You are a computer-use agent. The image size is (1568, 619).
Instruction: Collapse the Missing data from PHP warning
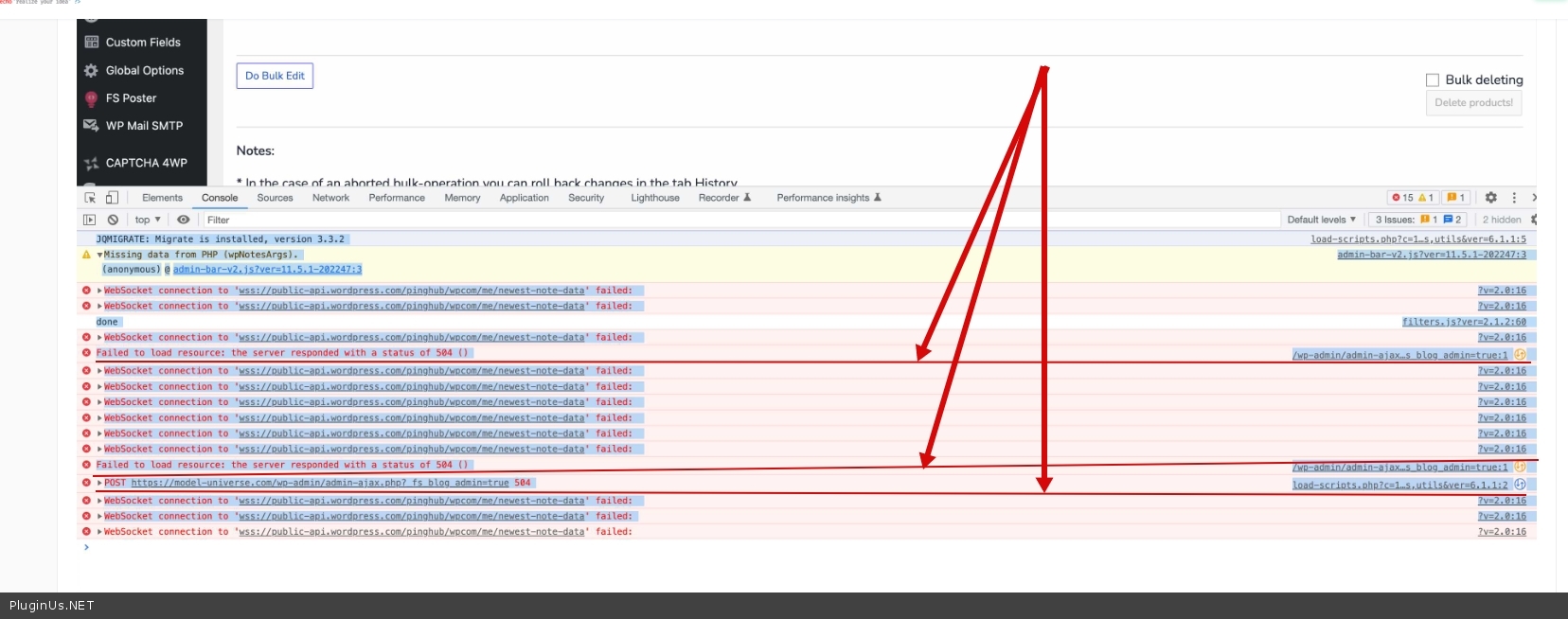(x=99, y=255)
